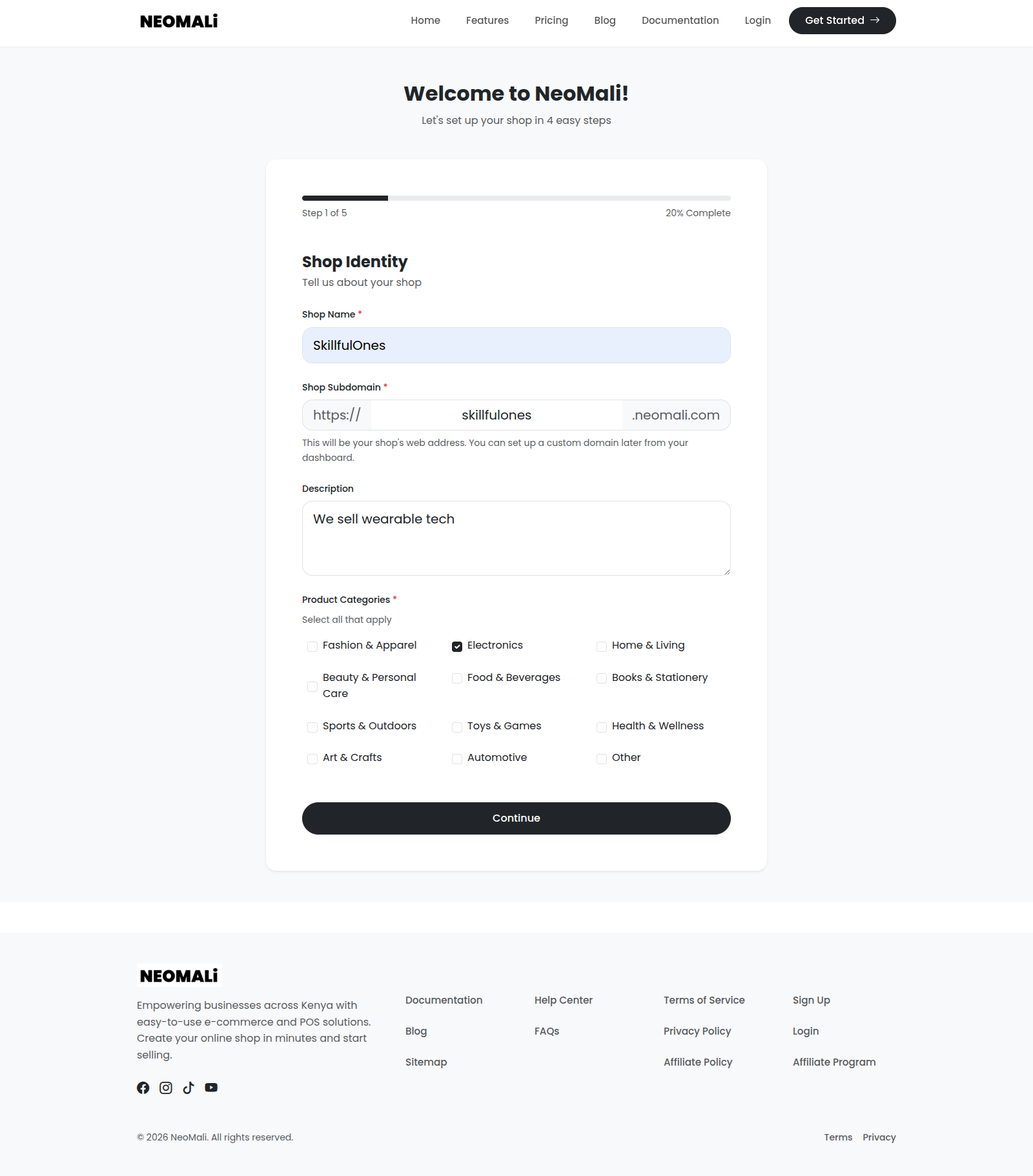Check Art & Crafts category

[x=312, y=758]
